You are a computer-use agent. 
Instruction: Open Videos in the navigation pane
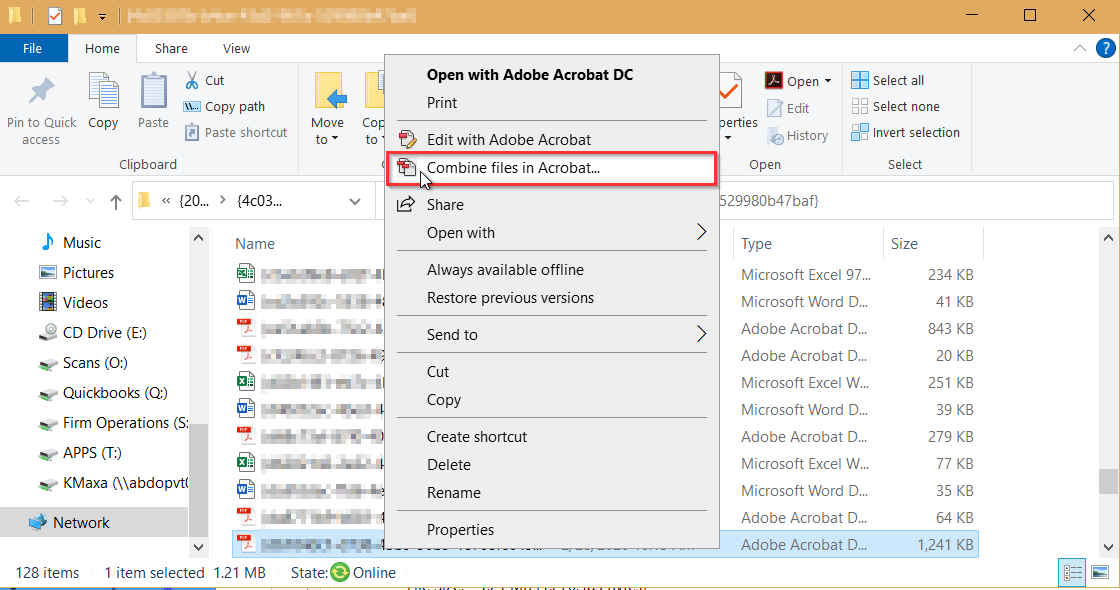pyautogui.click(x=74, y=302)
